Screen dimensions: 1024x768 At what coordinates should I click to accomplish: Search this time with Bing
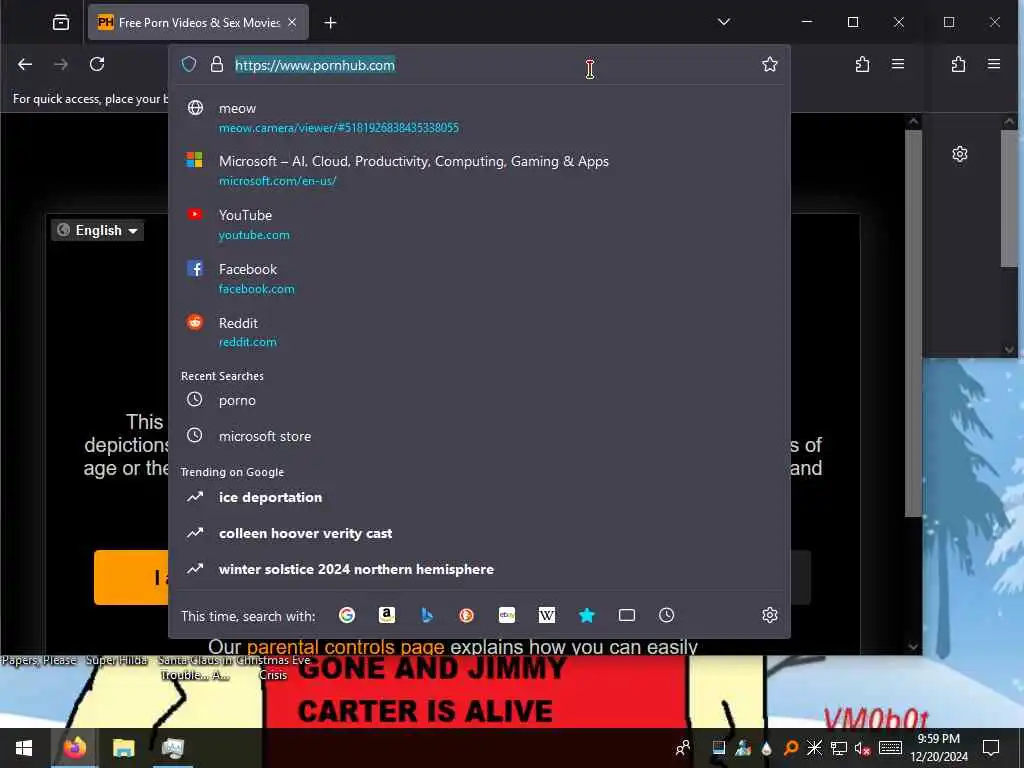pyautogui.click(x=427, y=615)
